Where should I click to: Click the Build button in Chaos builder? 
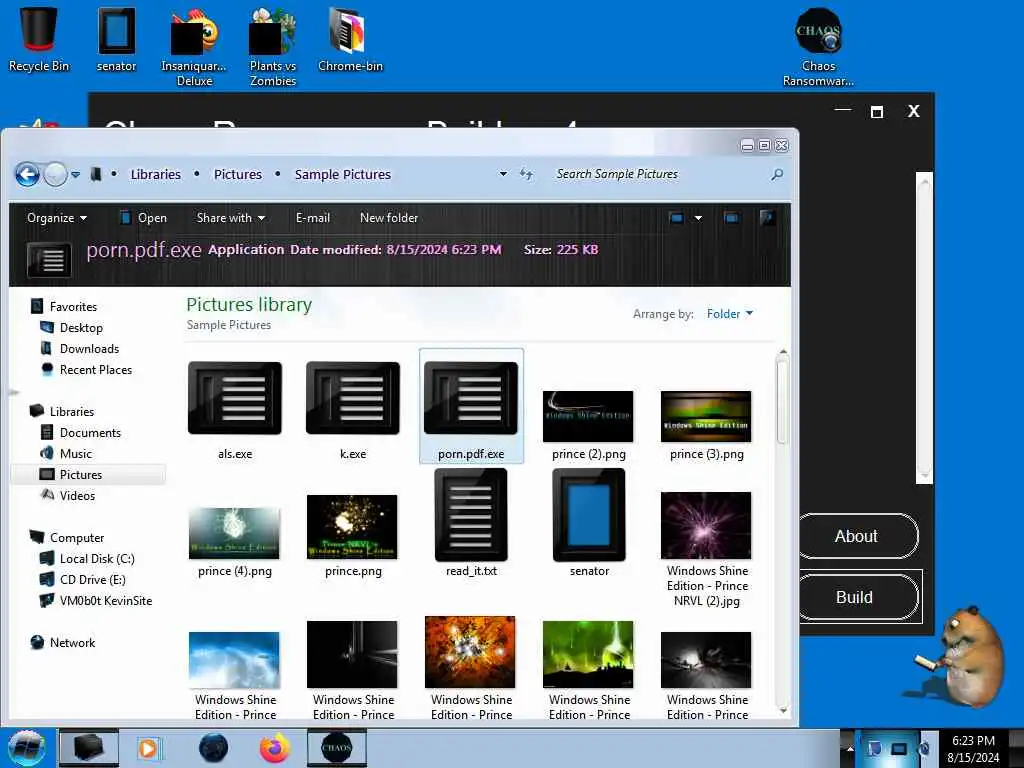(x=857, y=597)
